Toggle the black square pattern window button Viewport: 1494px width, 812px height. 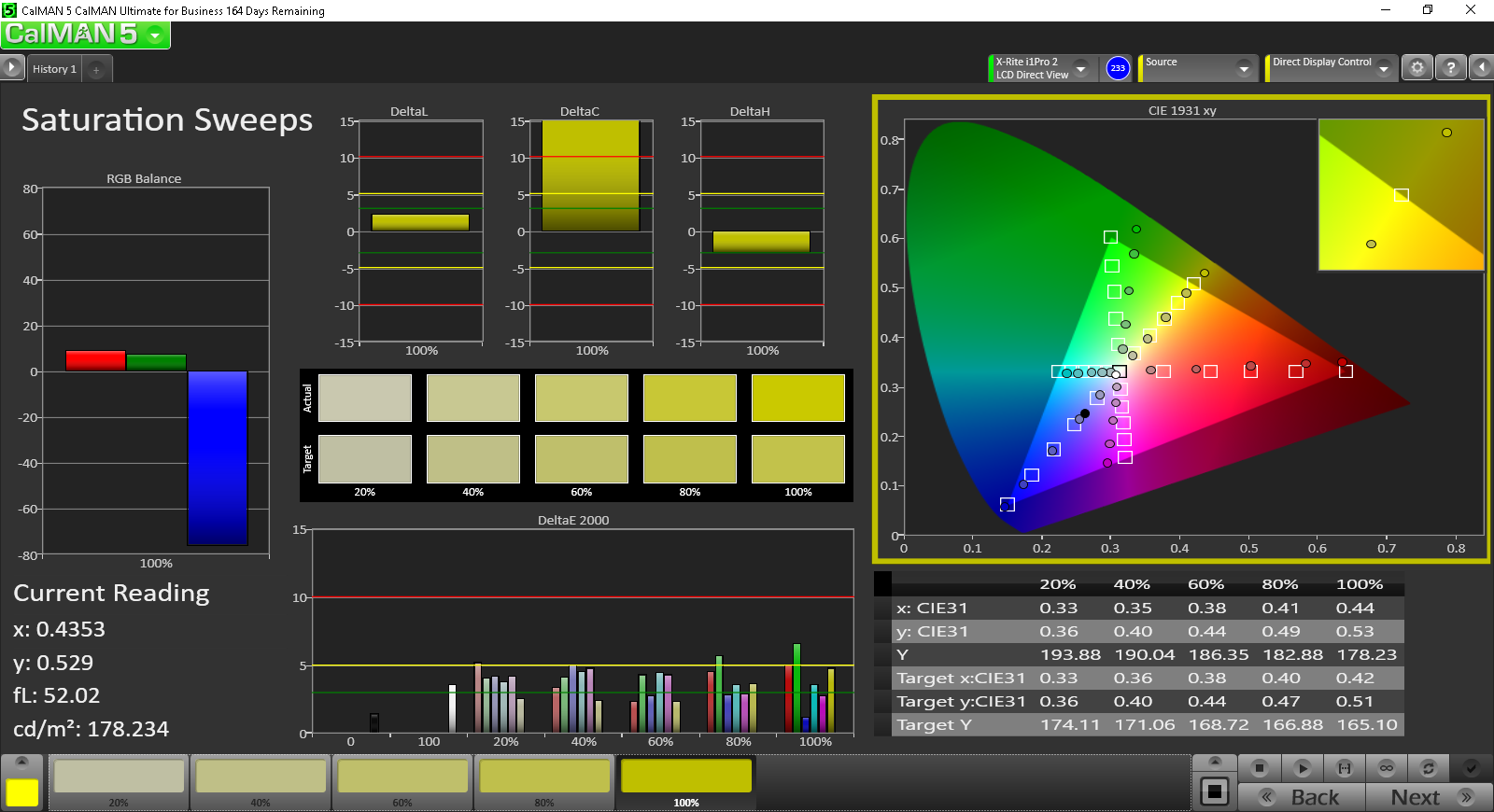pos(1214,791)
